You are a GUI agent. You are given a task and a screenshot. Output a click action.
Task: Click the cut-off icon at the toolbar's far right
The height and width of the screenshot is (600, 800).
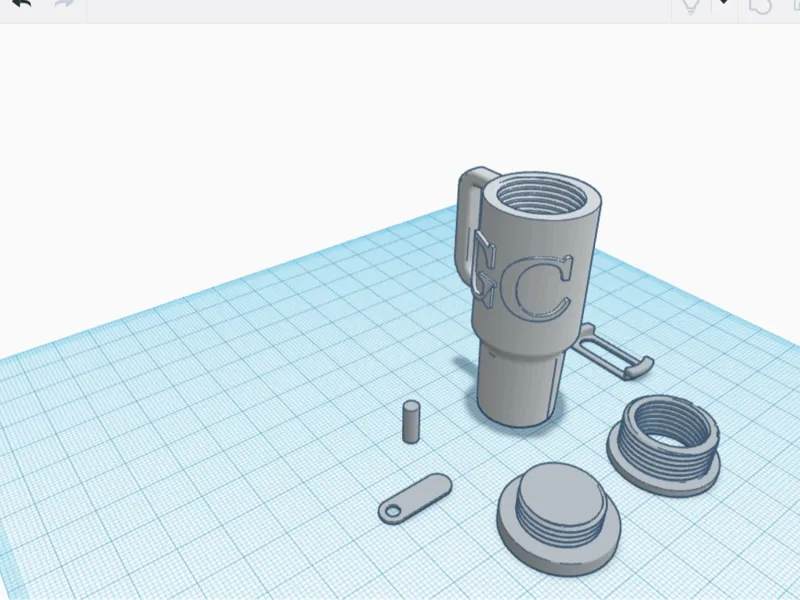click(795, 4)
